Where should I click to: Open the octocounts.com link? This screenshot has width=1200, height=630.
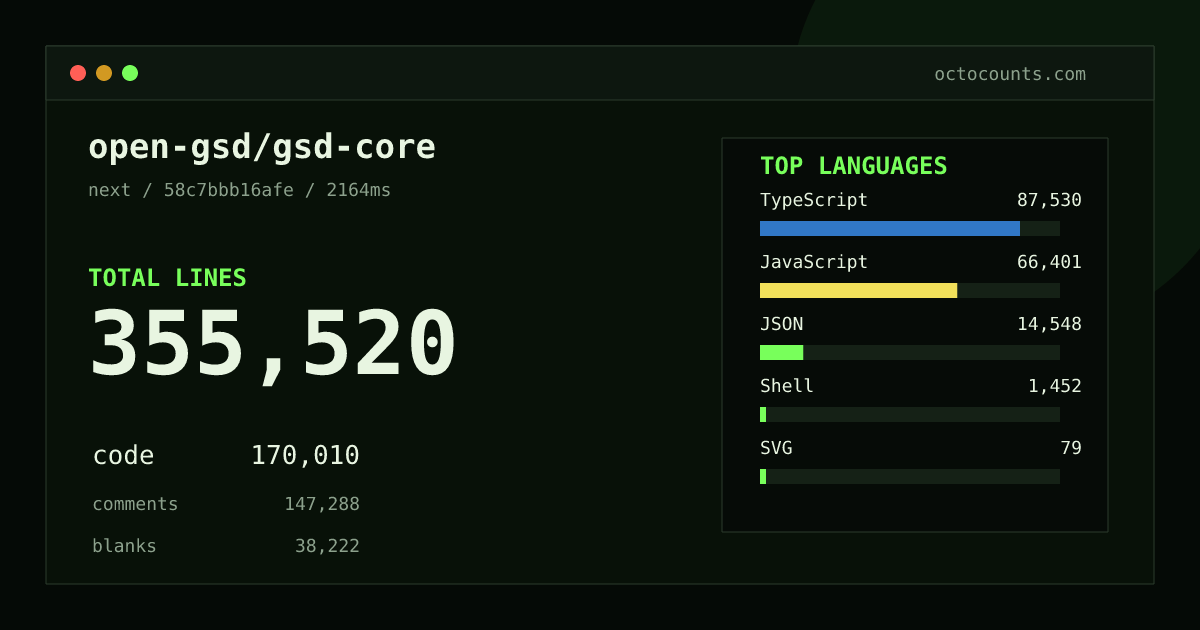click(x=1010, y=74)
